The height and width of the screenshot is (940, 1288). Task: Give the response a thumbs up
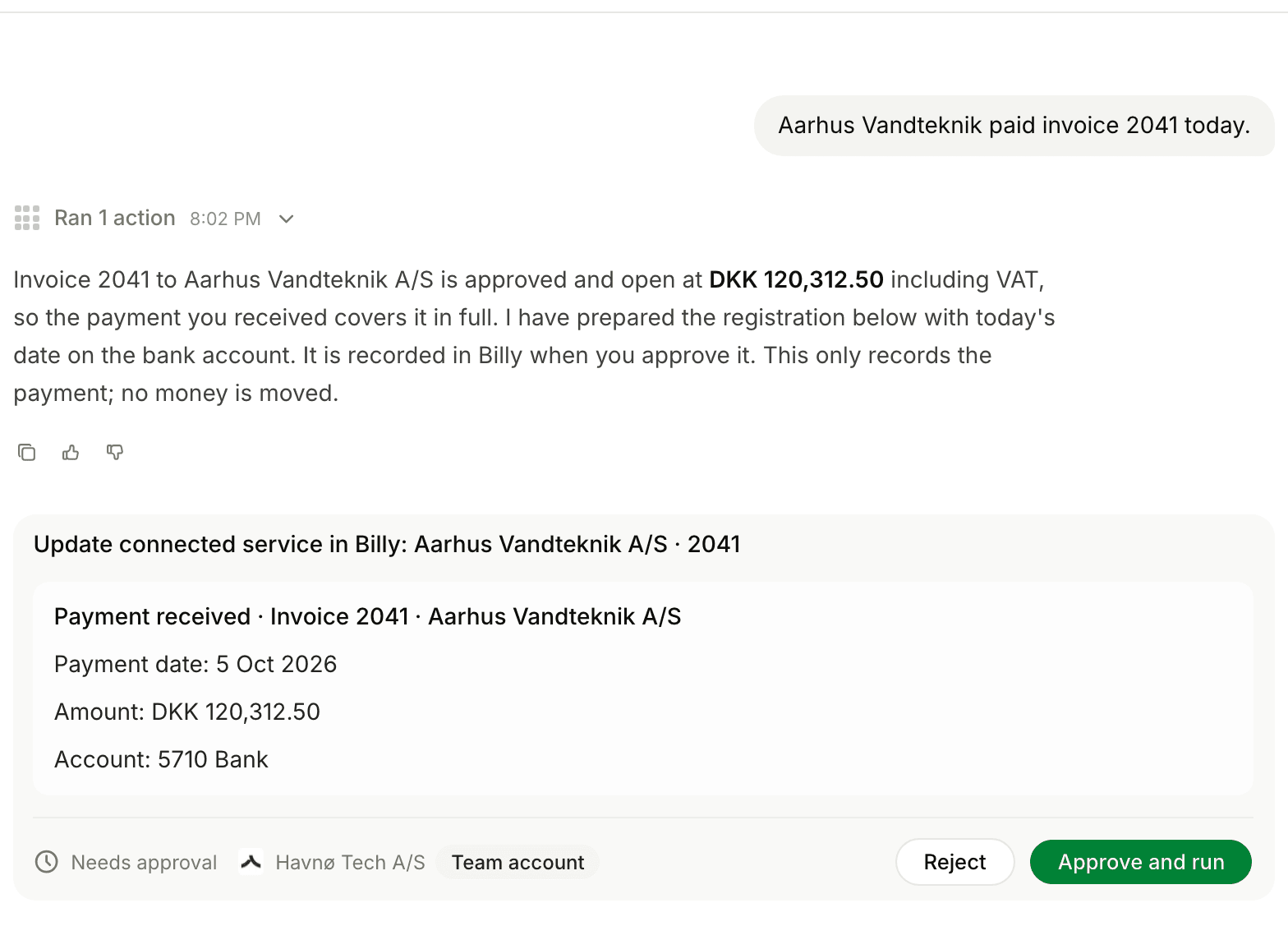pyautogui.click(x=71, y=452)
